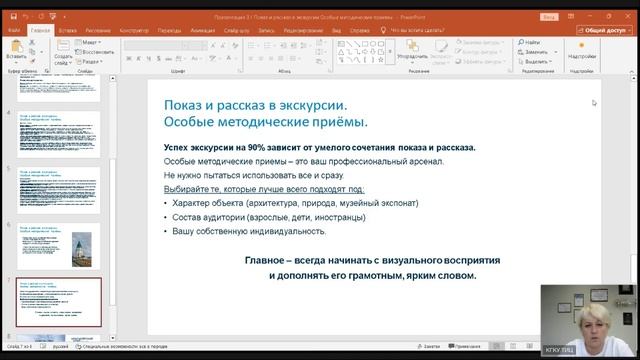
Task: Click the text highlight color icon
Action: point(214,59)
